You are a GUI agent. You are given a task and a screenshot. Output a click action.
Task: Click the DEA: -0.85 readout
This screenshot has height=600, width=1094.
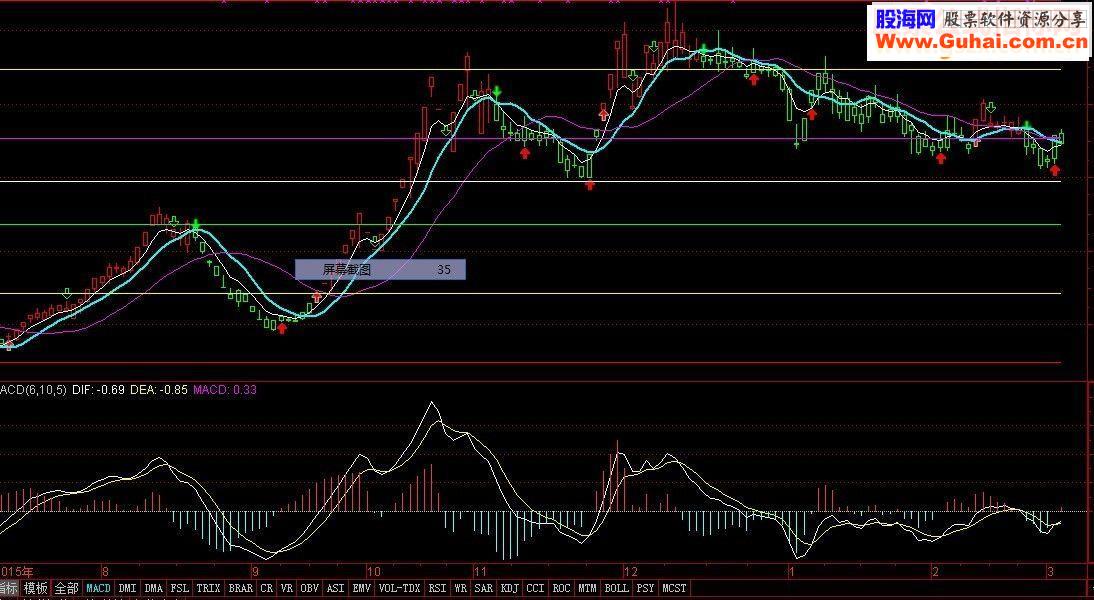(x=158, y=390)
